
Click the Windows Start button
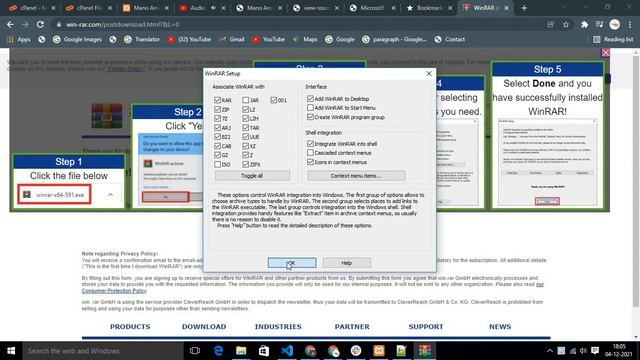pos(11,351)
